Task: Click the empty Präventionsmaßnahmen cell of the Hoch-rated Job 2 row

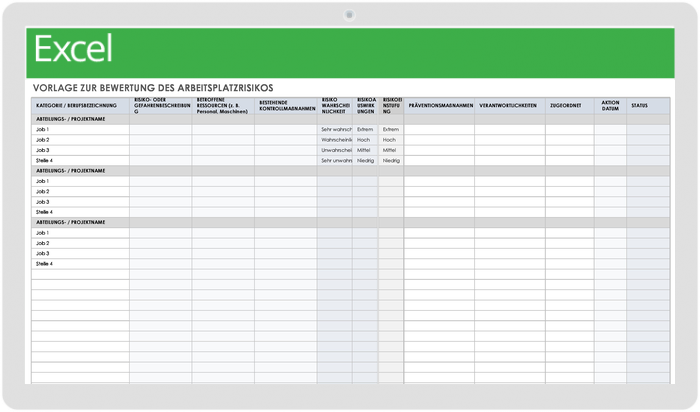Action: (439, 140)
